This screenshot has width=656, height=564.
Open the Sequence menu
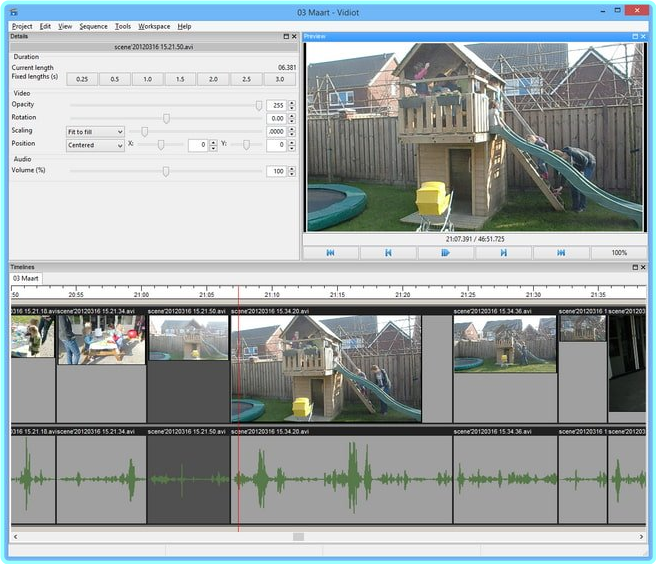(93, 26)
